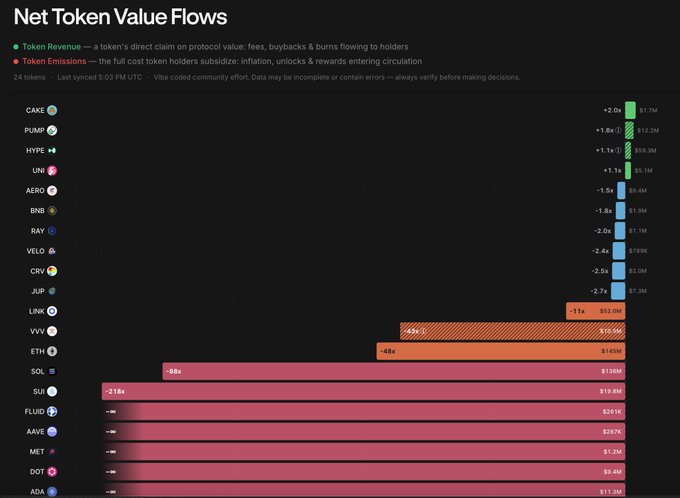Click the MET token logo icon

(52, 452)
